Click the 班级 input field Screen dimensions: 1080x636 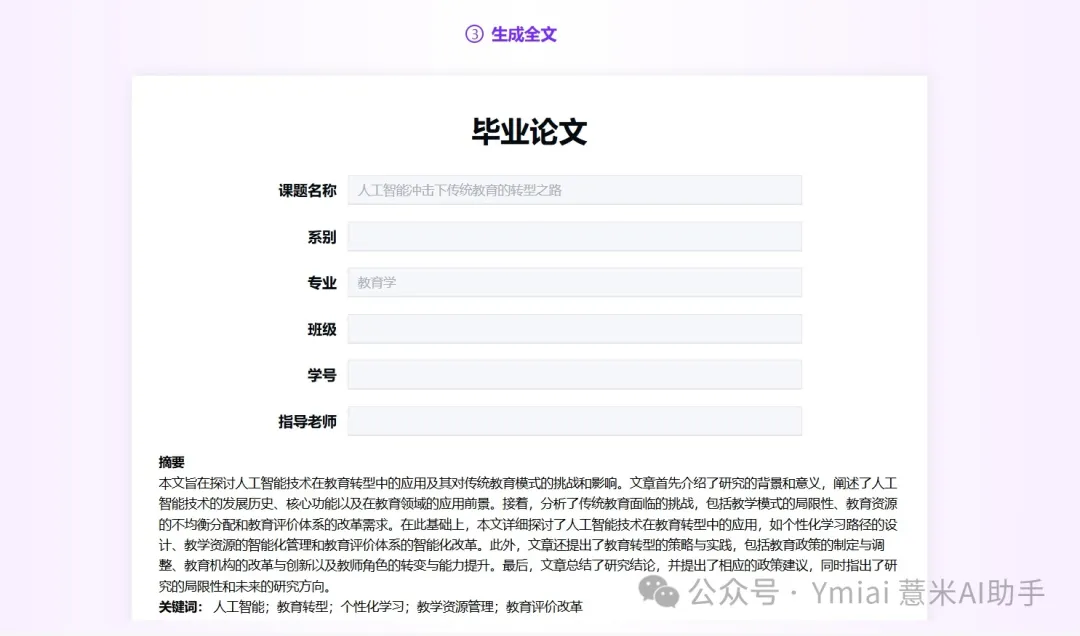573,328
